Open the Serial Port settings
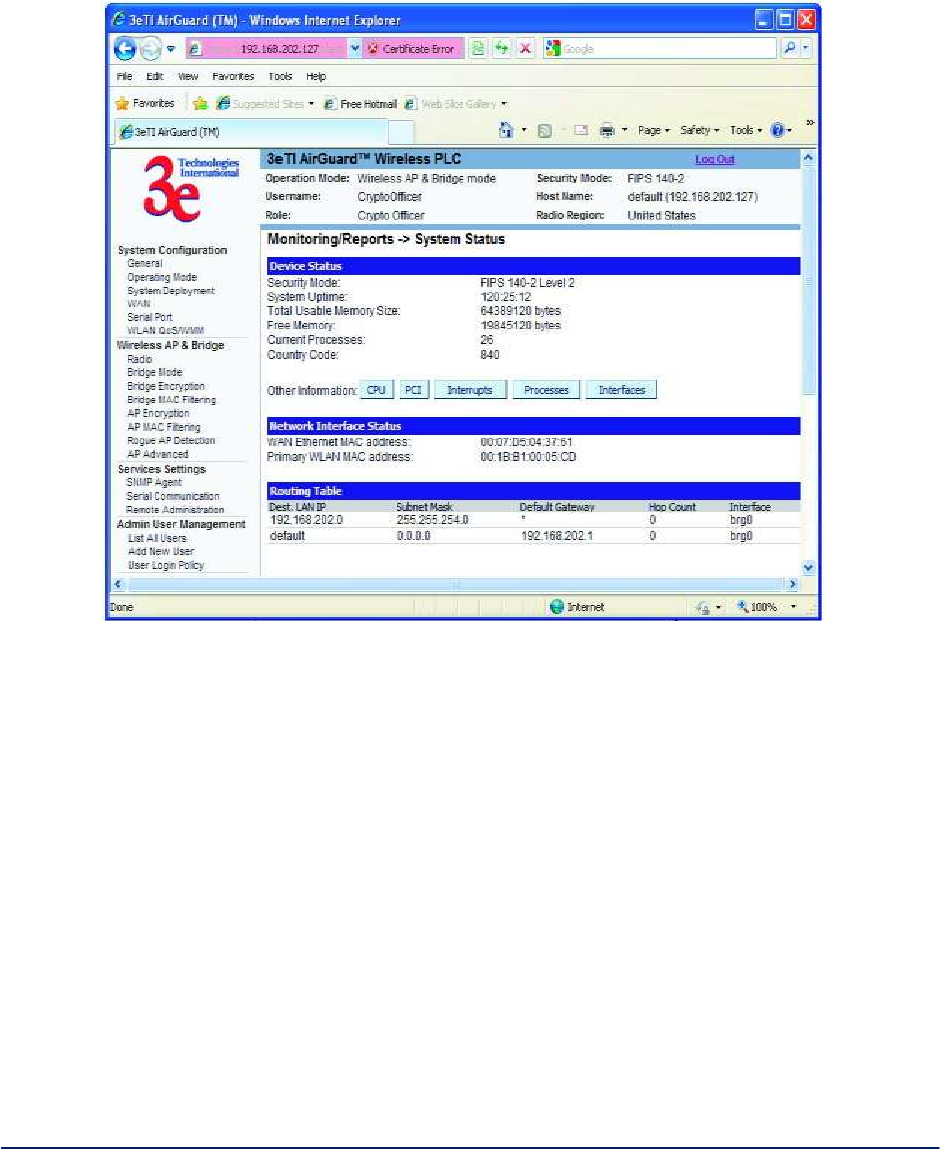940x1149 pixels. pos(149,317)
